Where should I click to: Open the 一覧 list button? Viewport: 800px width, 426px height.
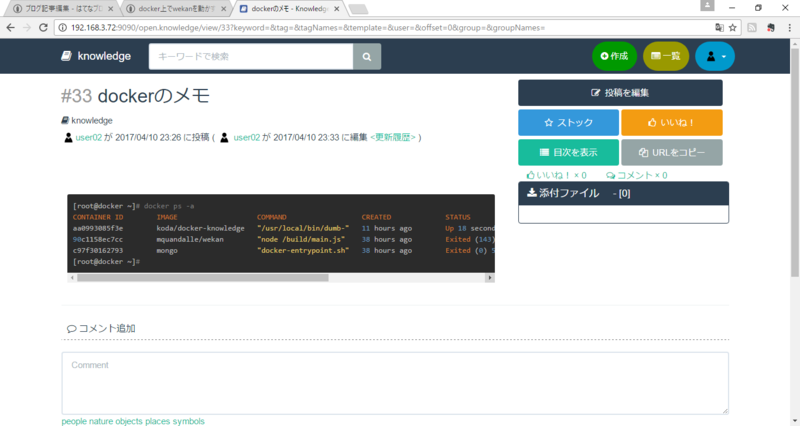coord(666,56)
